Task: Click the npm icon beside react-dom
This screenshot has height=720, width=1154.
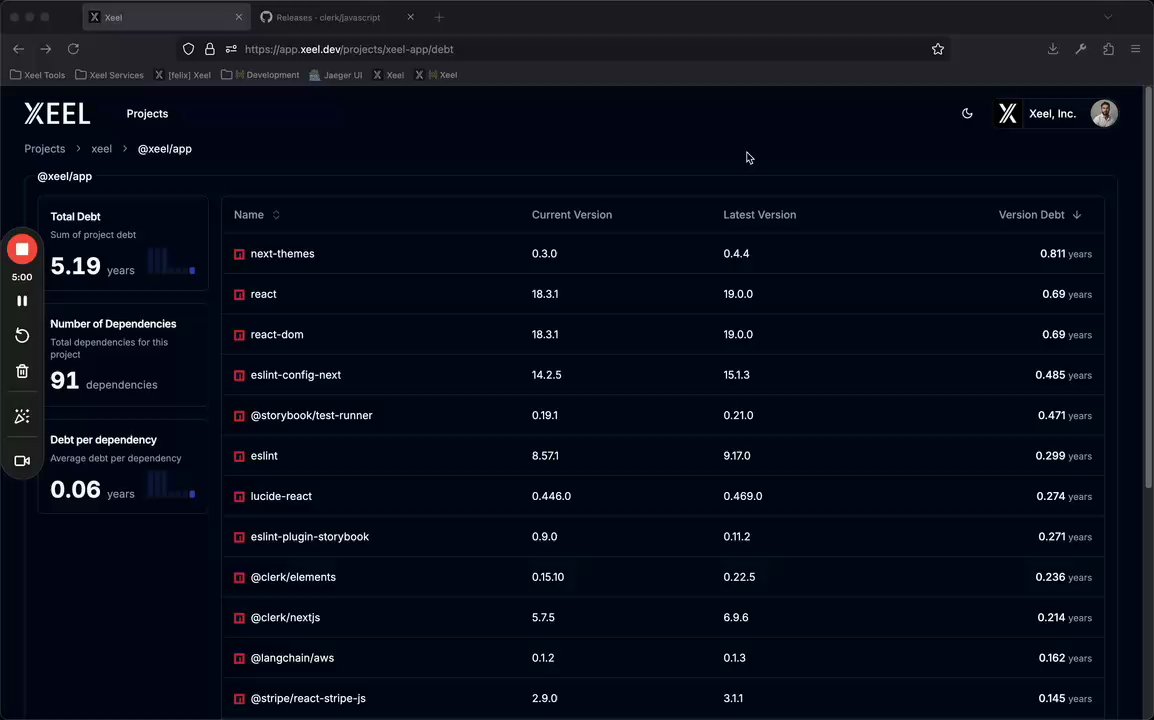Action: pyautogui.click(x=239, y=335)
